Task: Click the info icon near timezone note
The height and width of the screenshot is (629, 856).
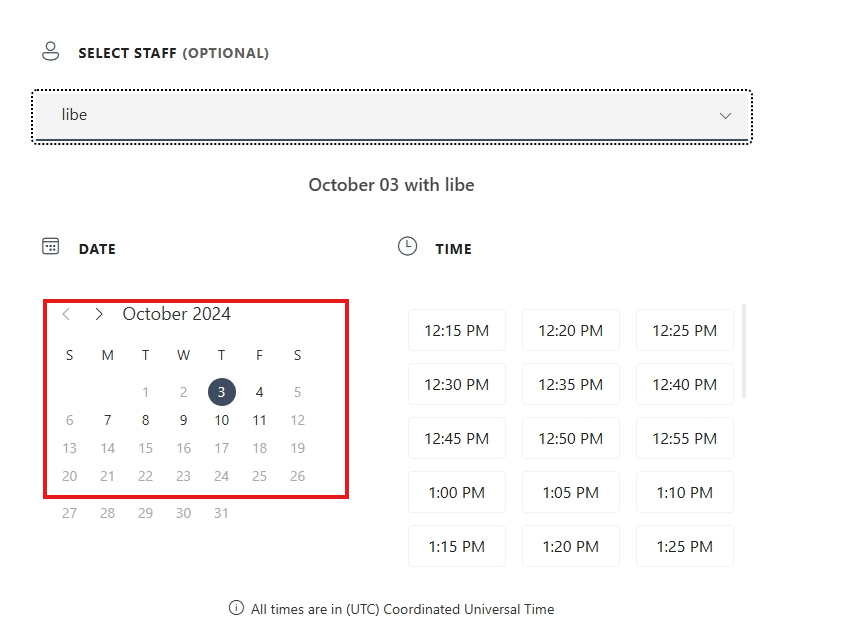Action: 236,608
